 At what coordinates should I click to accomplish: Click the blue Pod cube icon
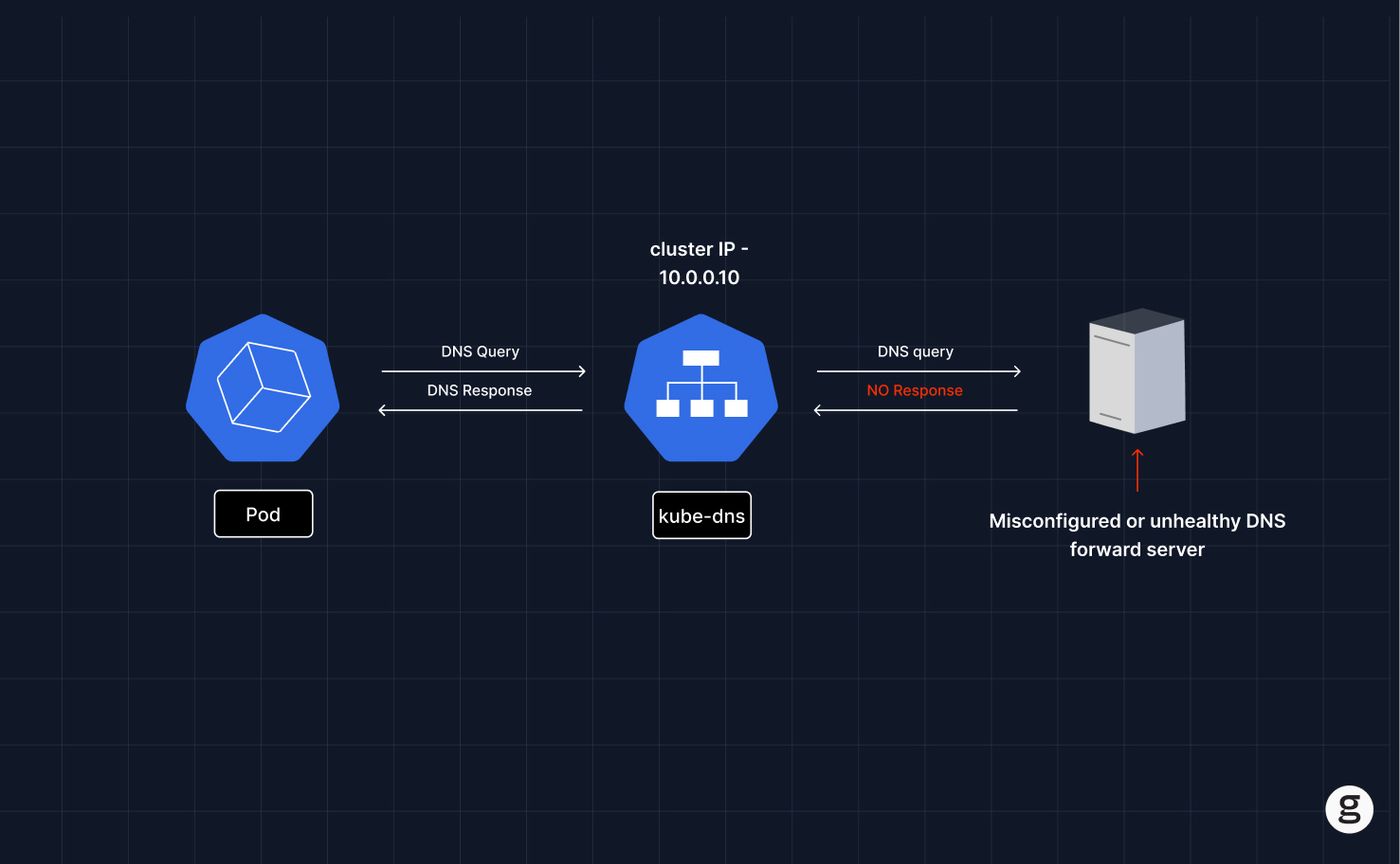(263, 388)
